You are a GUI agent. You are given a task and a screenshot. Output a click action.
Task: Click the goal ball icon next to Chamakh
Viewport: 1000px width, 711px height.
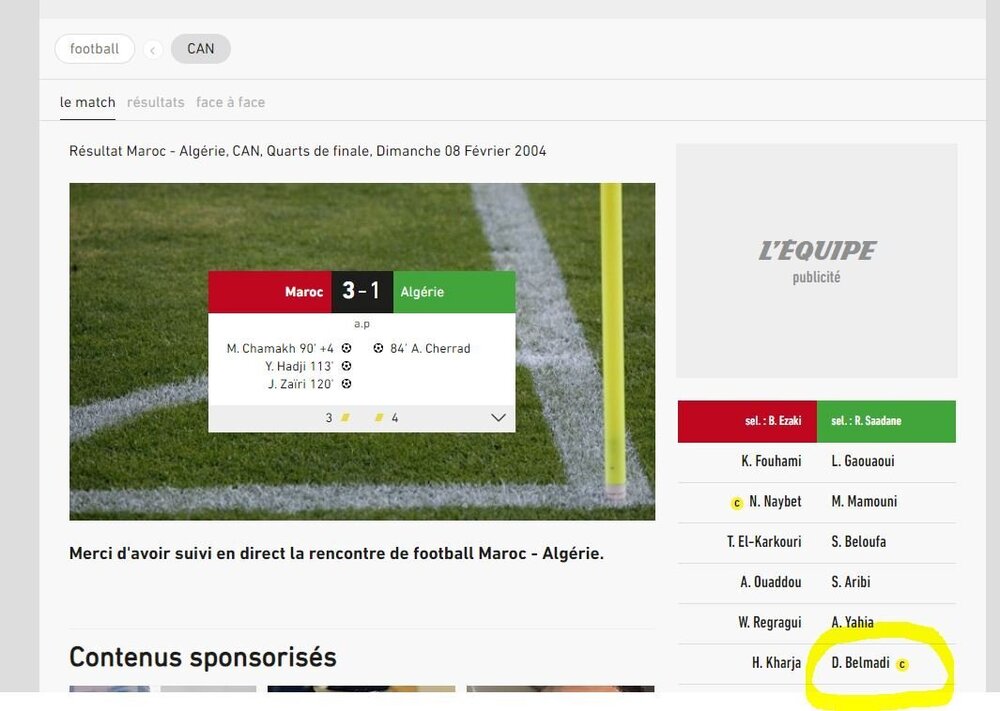(346, 348)
